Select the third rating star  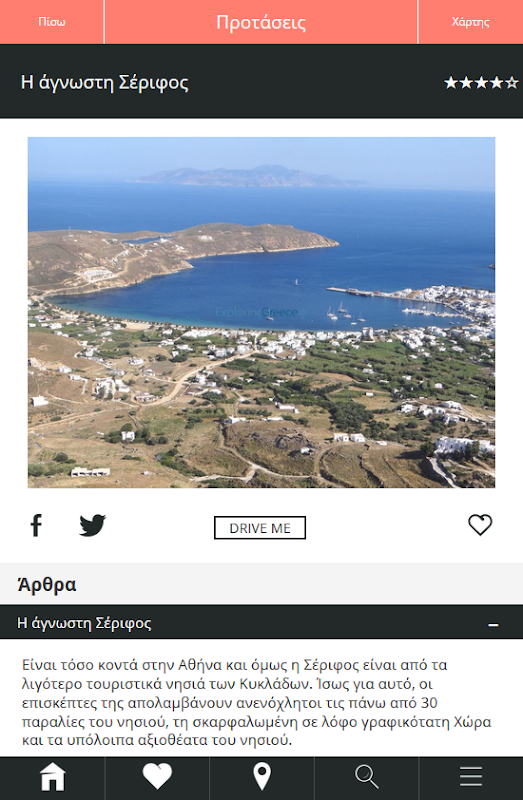(481, 83)
